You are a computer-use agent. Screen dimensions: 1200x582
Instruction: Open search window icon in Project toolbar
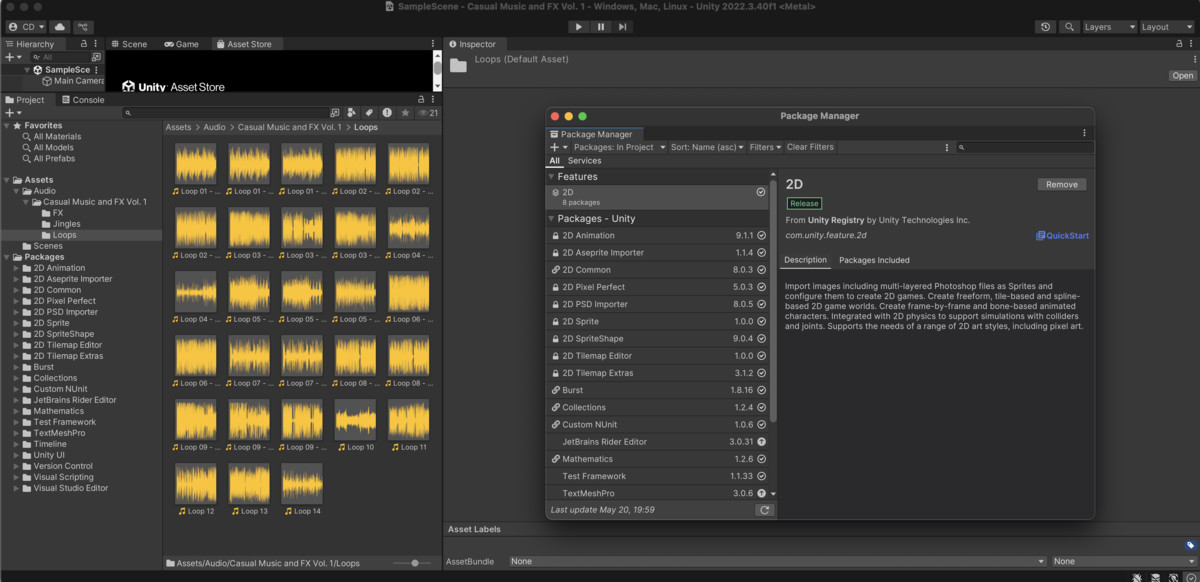(x=335, y=113)
